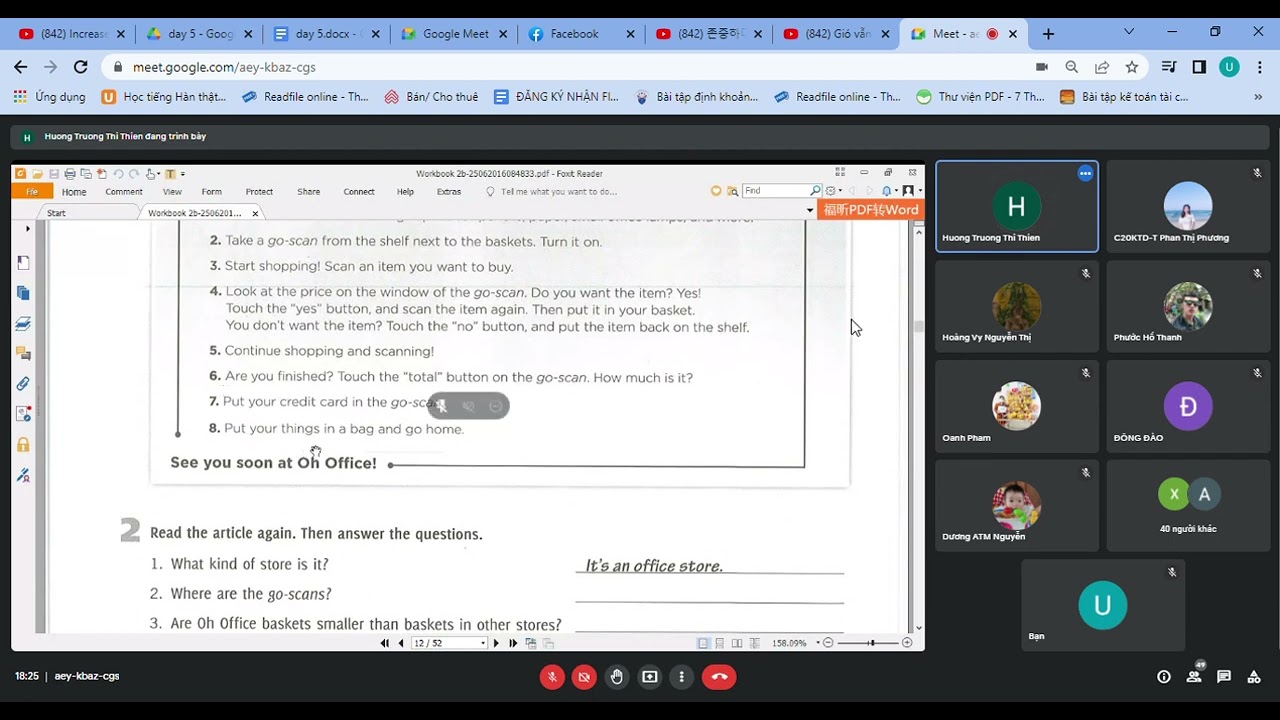The height and width of the screenshot is (720, 1280).
Task: Click the Tell me what you want field
Action: [559, 192]
